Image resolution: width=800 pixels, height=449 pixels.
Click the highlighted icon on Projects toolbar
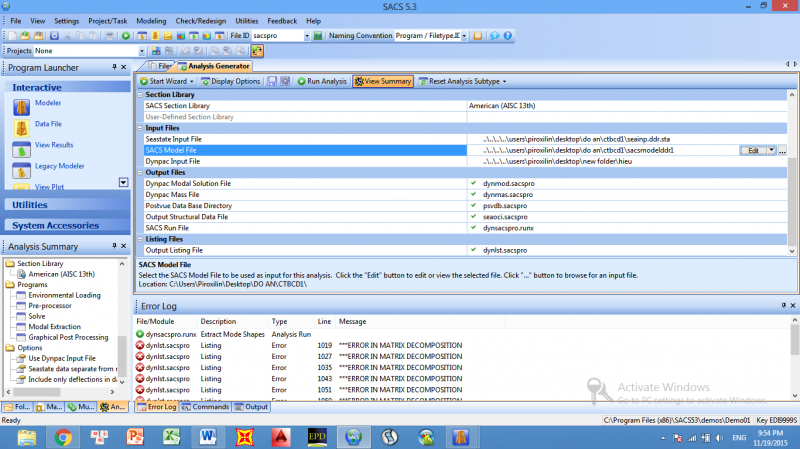257,51
